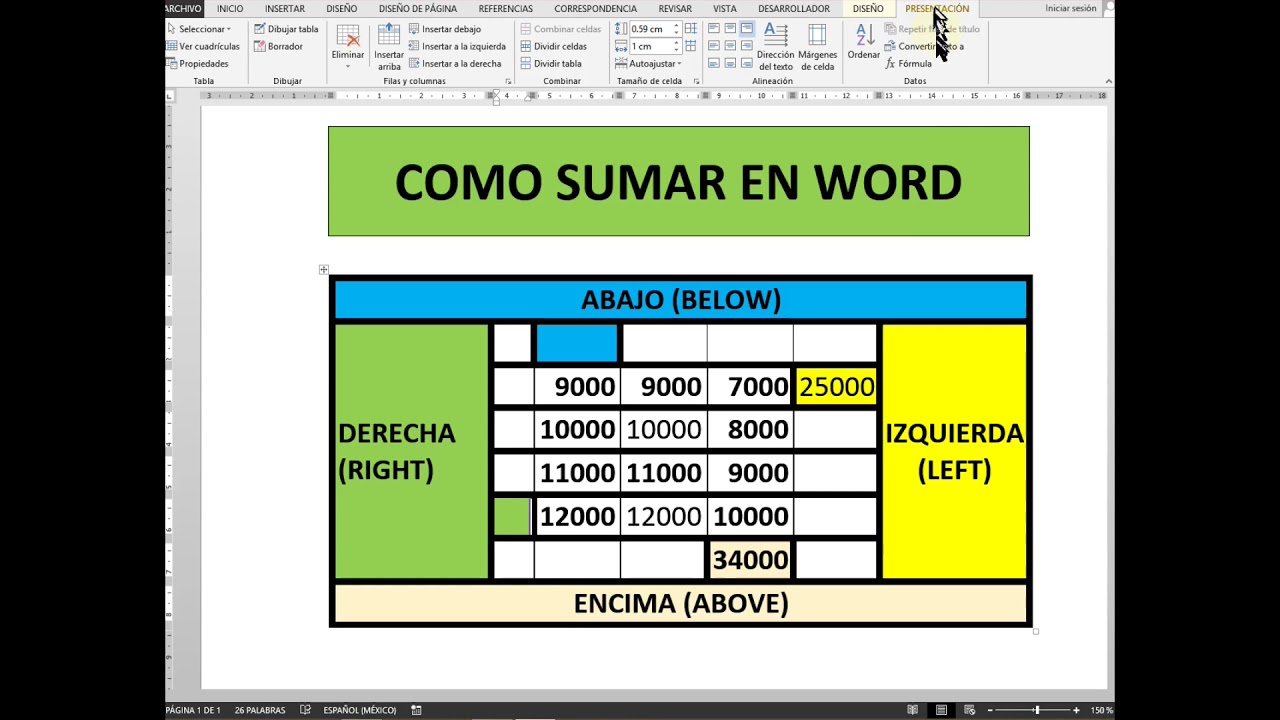Viewport: 1280px width, 720px height.
Task: Align cell text bottom left
Action: point(714,63)
